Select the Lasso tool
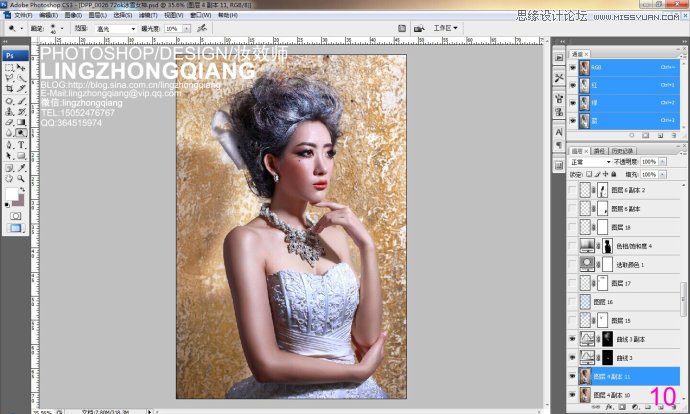Image resolution: width=690 pixels, height=414 pixels. click(9, 78)
